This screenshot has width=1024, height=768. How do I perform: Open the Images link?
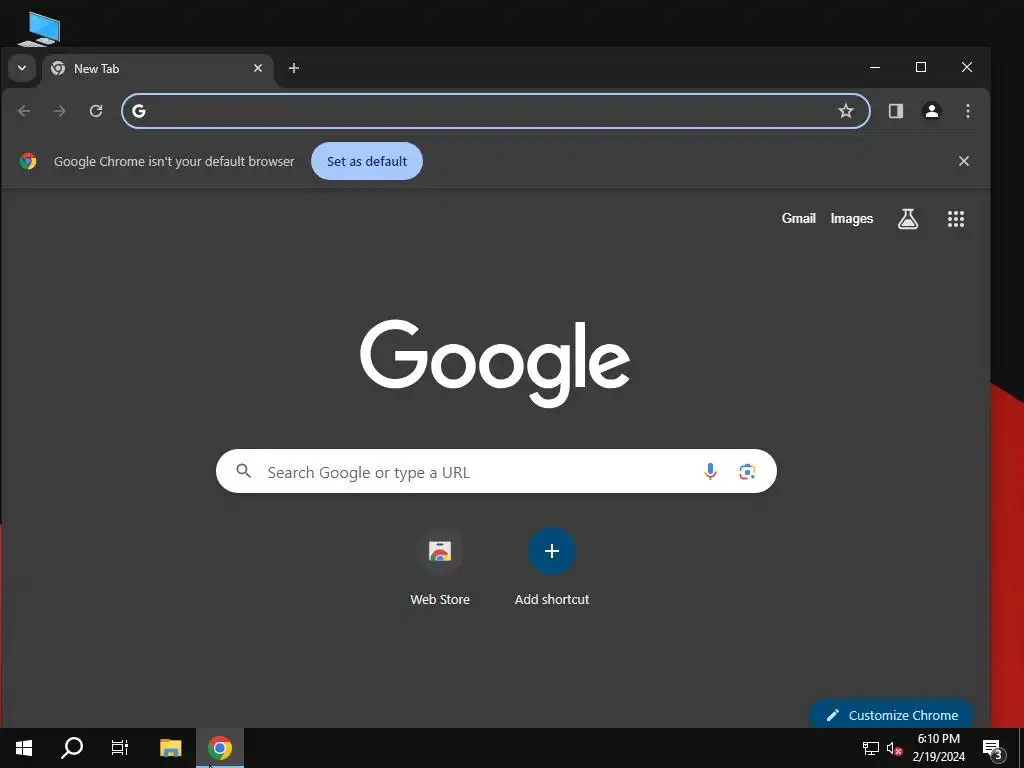[x=852, y=218]
